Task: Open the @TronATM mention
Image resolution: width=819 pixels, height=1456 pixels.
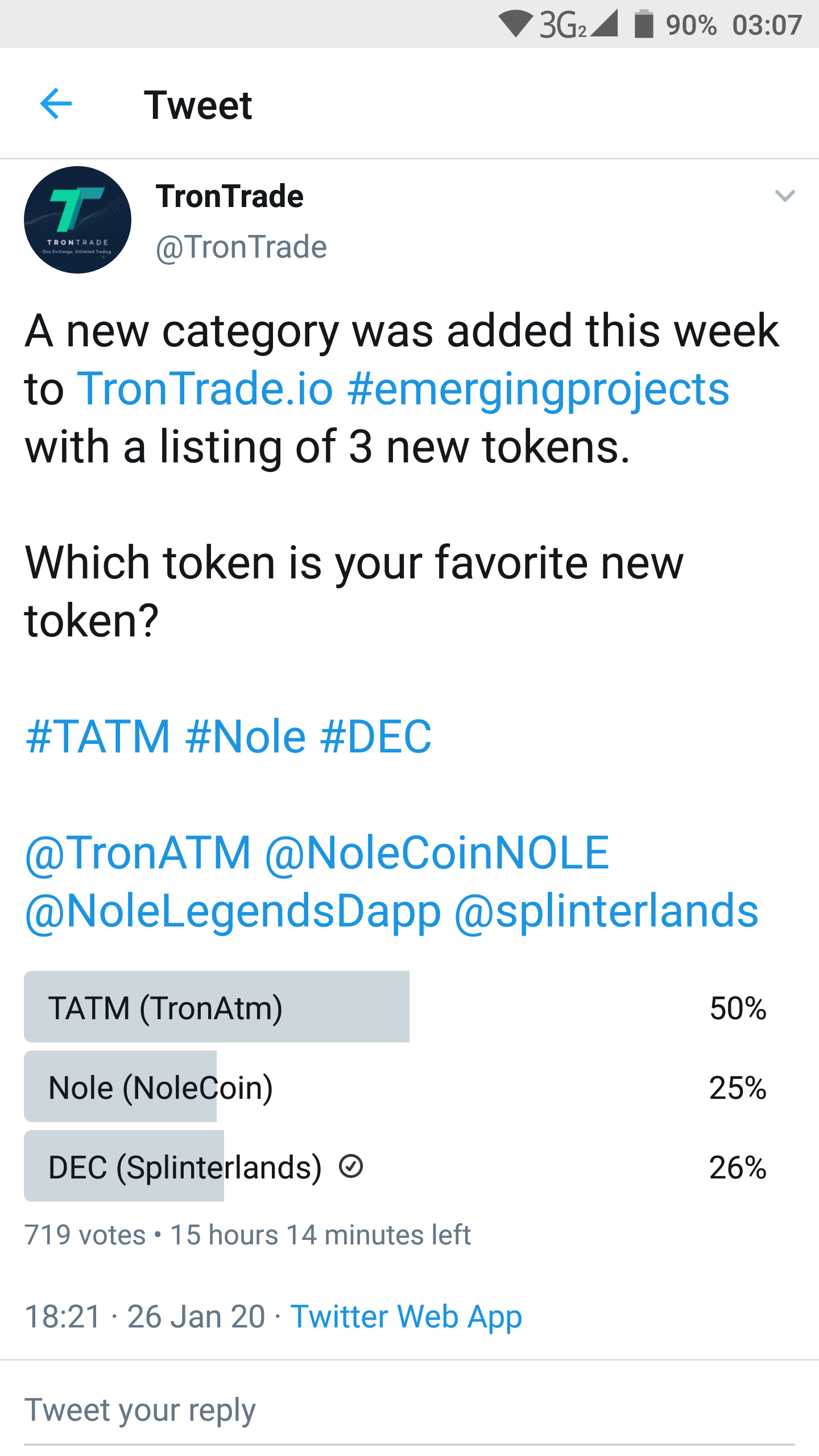Action: click(138, 853)
